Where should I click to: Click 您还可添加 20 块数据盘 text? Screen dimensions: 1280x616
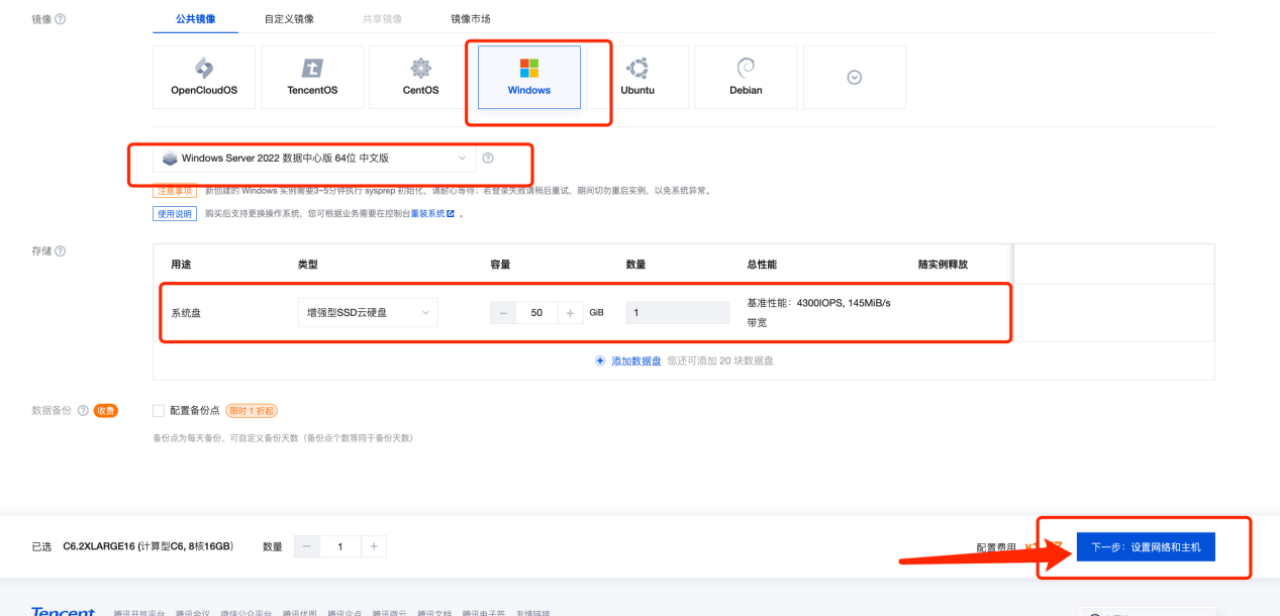tap(720, 361)
